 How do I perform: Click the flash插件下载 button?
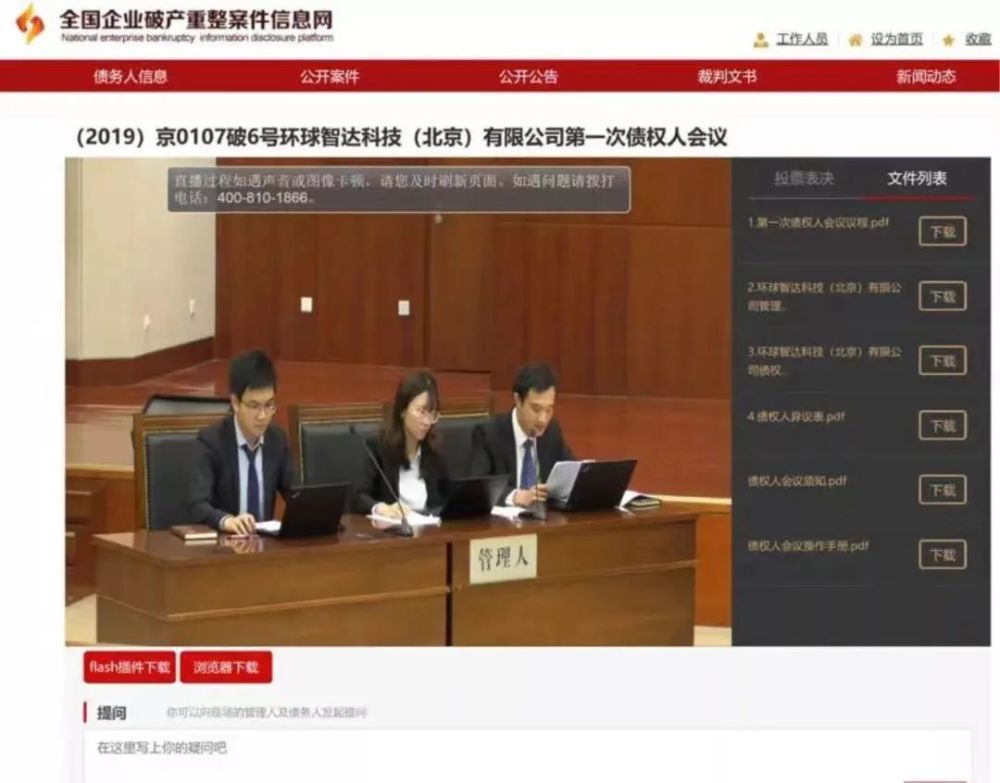[129, 668]
